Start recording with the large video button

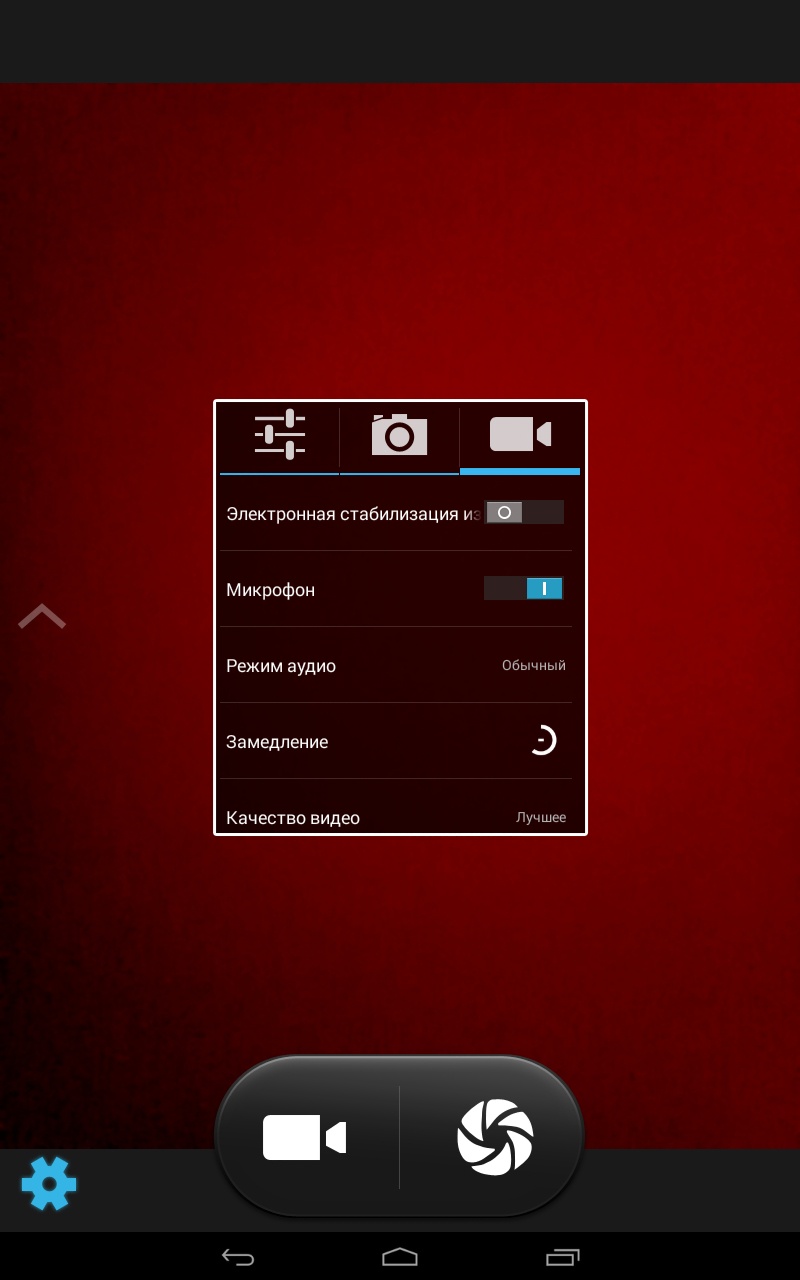[x=305, y=1137]
